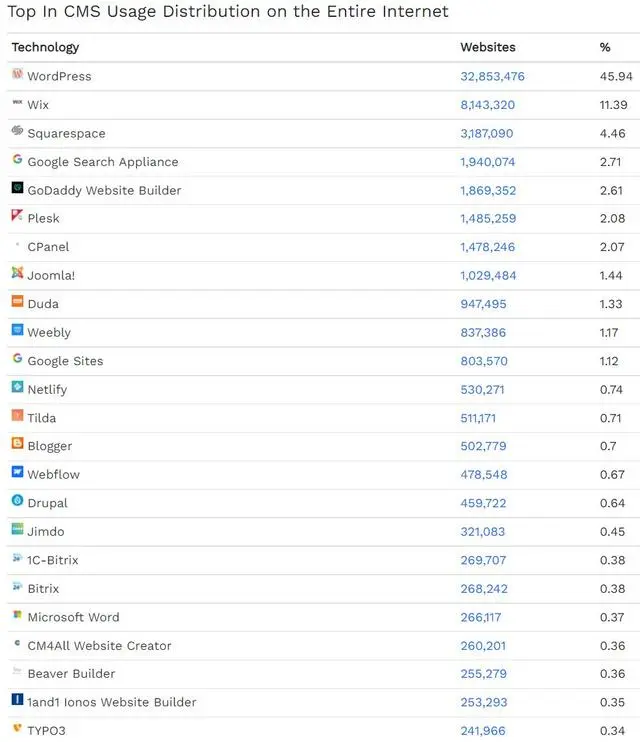Click the Weebly technology name
The height and width of the screenshot is (742, 640).
[49, 333]
